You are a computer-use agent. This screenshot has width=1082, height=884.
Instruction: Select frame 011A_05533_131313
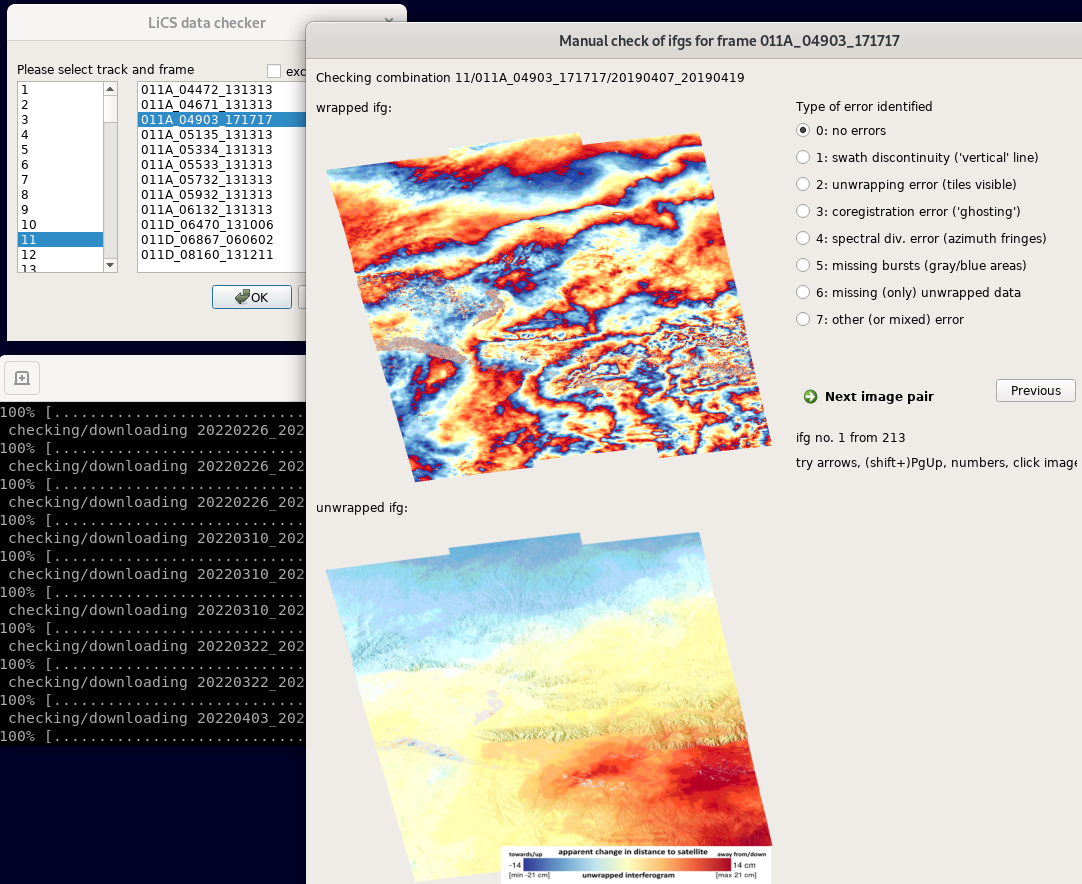222,164
